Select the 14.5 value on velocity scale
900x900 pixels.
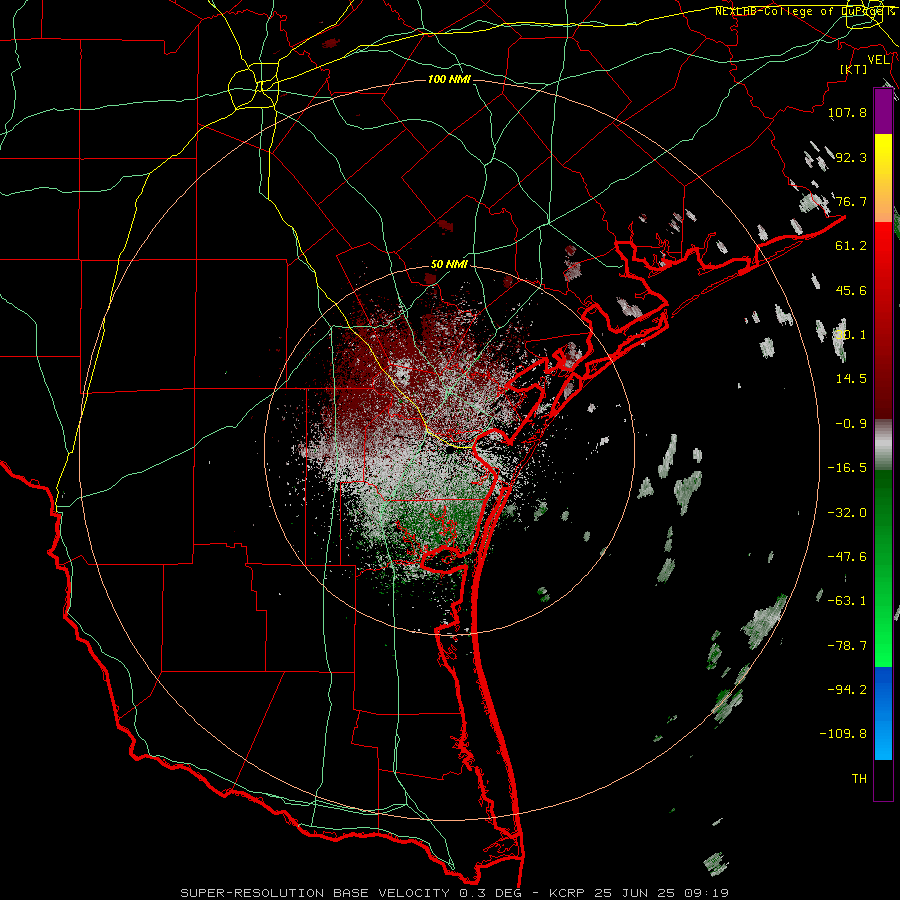[x=851, y=379]
